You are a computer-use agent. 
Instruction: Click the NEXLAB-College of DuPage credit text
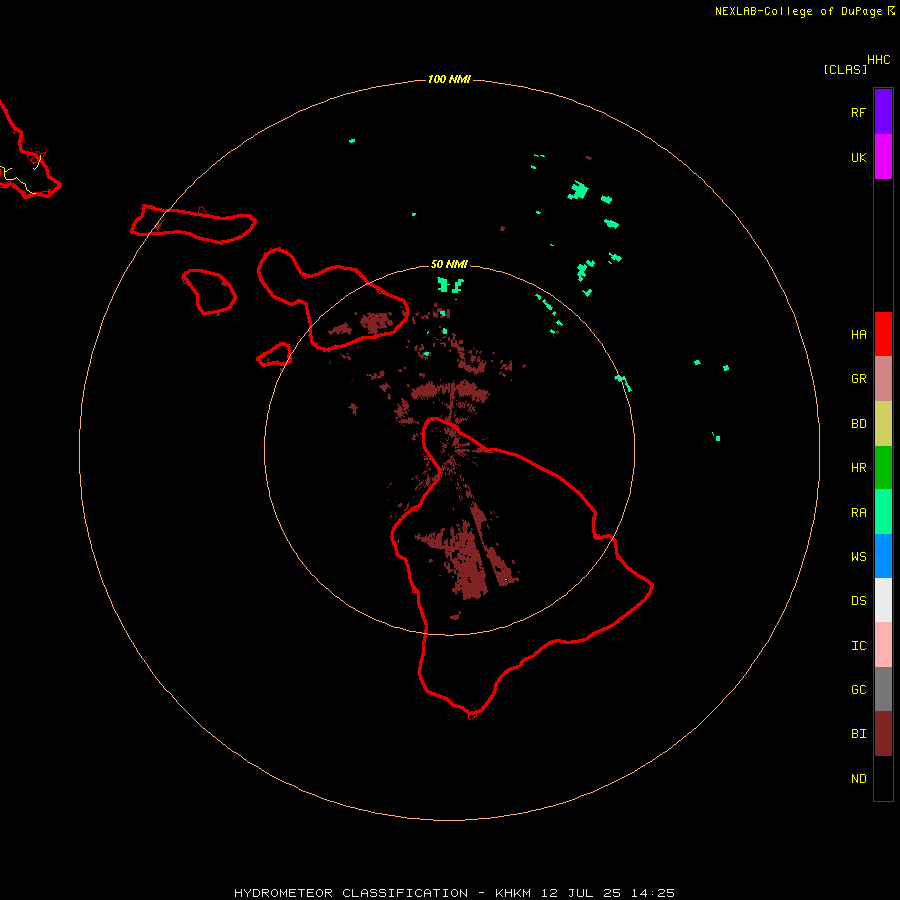tap(798, 11)
